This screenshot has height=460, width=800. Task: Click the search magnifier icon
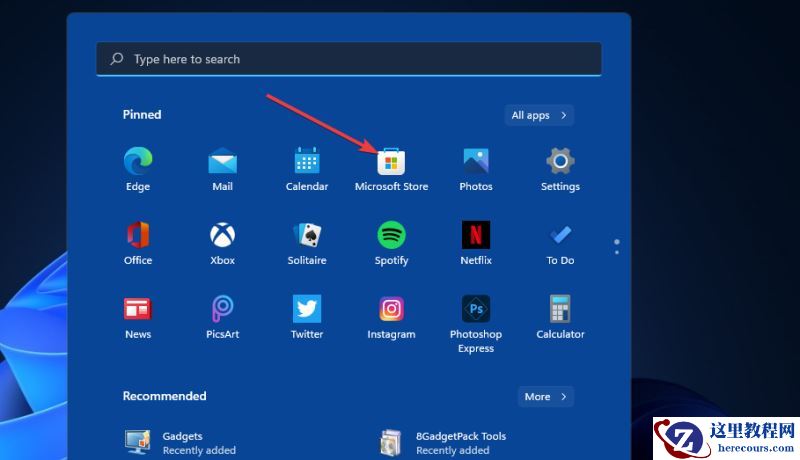[x=117, y=59]
